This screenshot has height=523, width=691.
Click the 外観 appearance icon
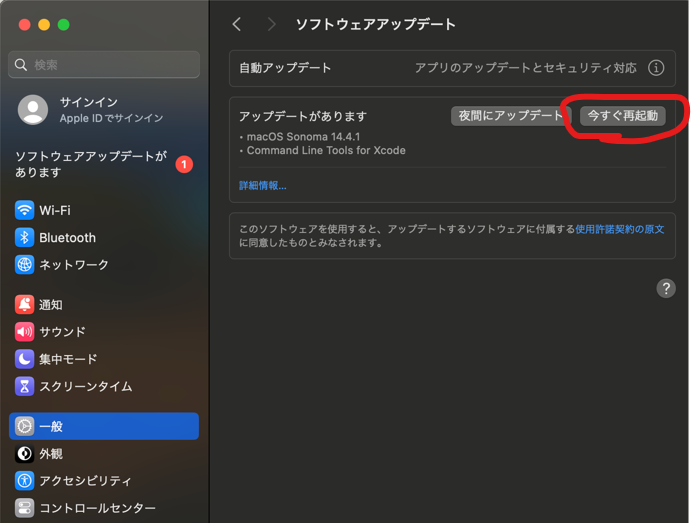click(x=24, y=454)
